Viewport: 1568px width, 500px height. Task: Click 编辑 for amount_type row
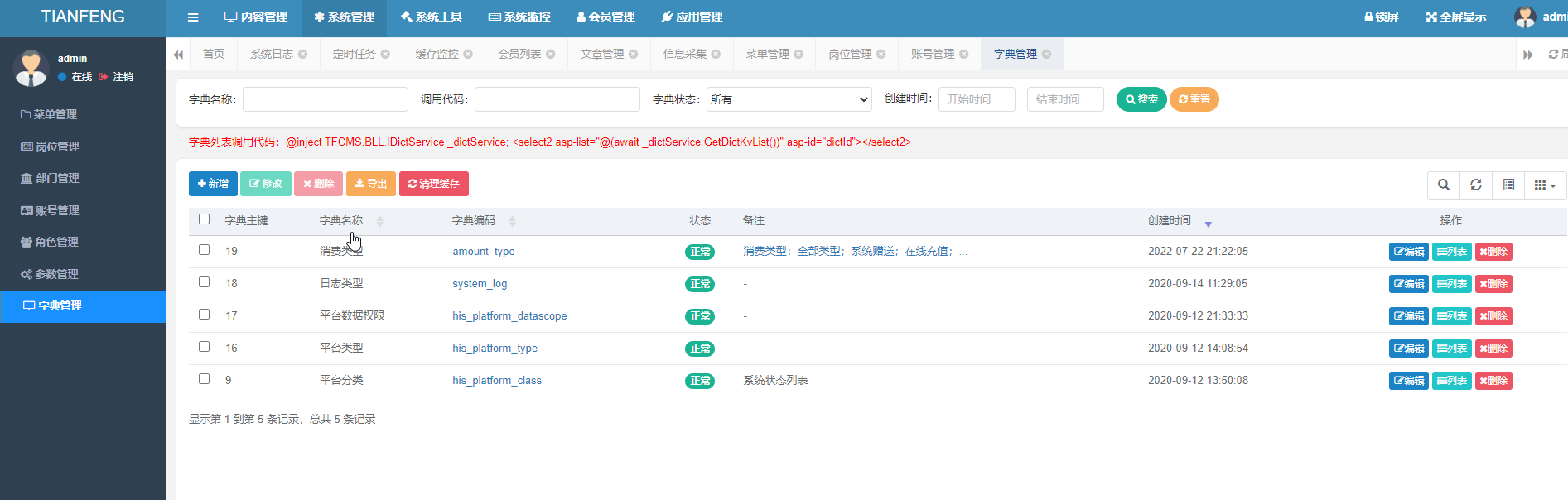1409,252
